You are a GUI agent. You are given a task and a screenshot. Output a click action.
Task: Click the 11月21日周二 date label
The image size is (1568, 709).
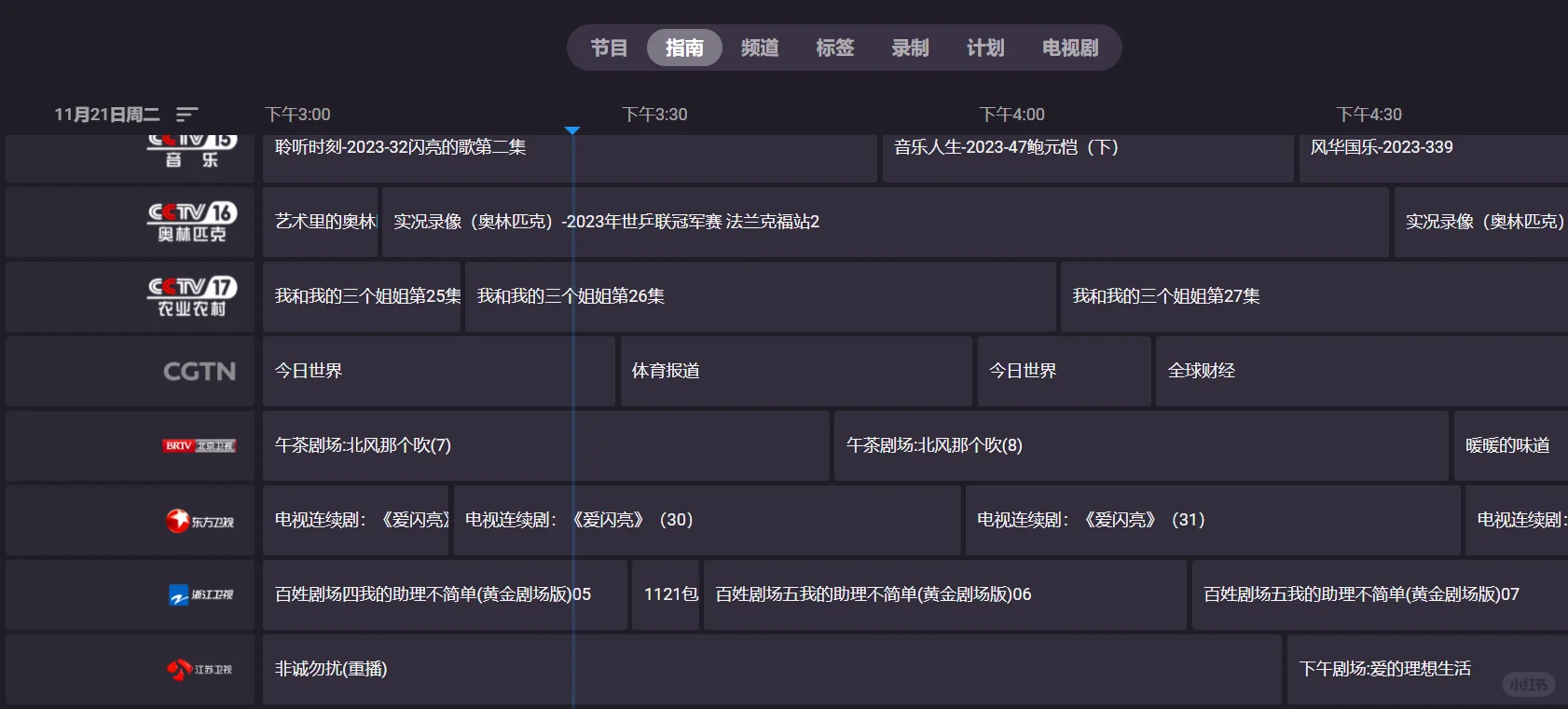click(x=106, y=115)
